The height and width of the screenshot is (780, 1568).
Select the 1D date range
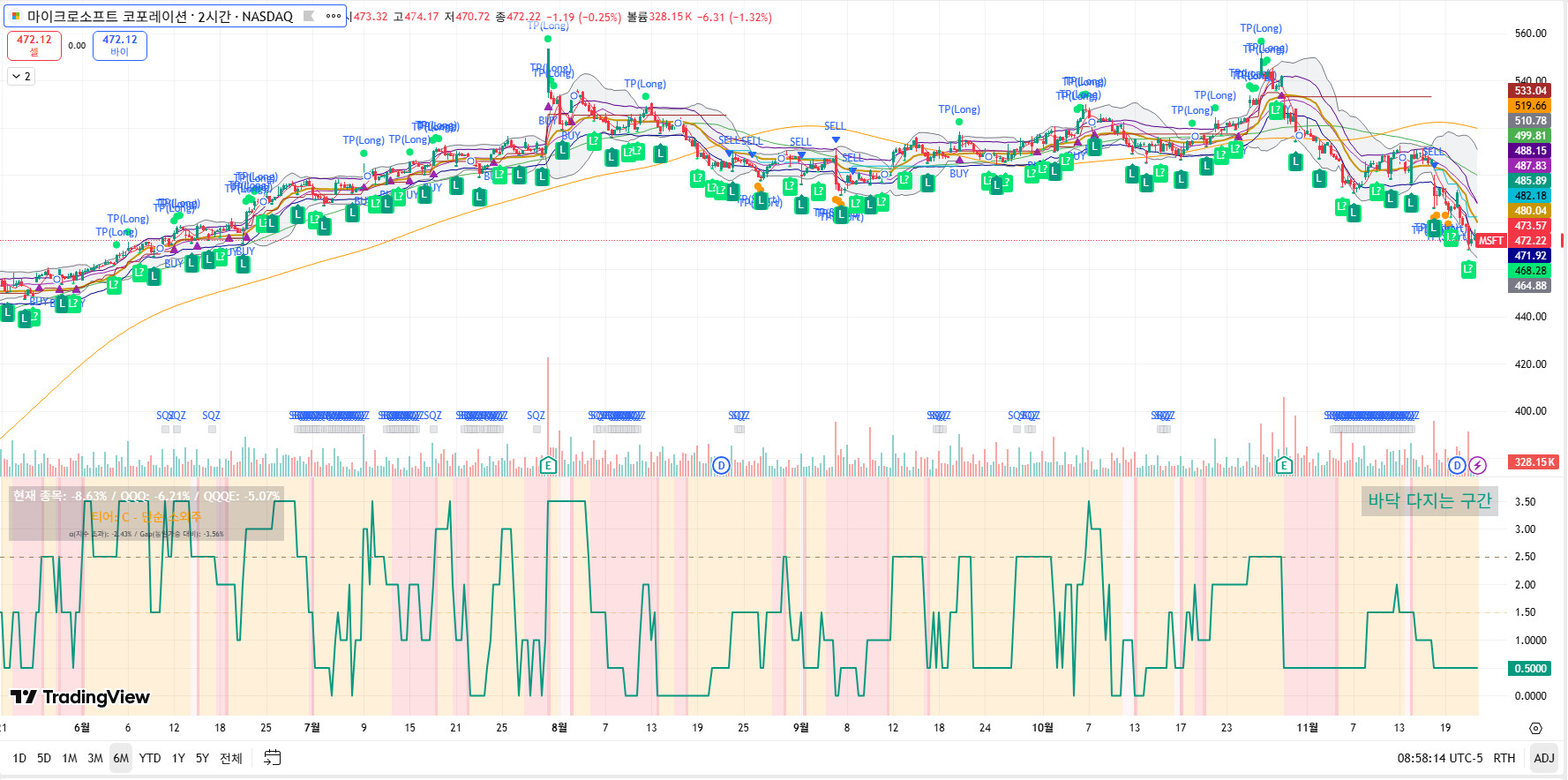[19, 758]
